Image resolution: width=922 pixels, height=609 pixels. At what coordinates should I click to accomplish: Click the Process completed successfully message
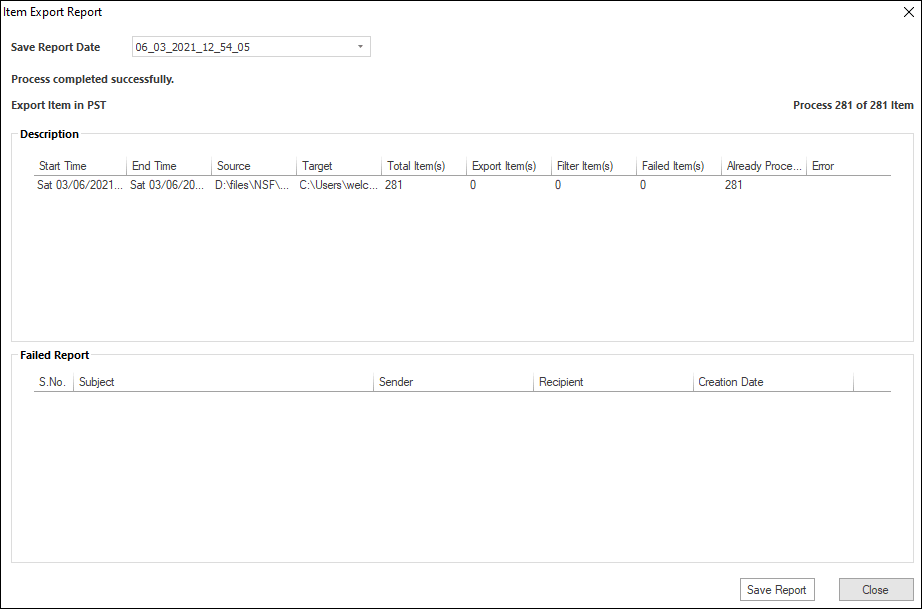[93, 79]
